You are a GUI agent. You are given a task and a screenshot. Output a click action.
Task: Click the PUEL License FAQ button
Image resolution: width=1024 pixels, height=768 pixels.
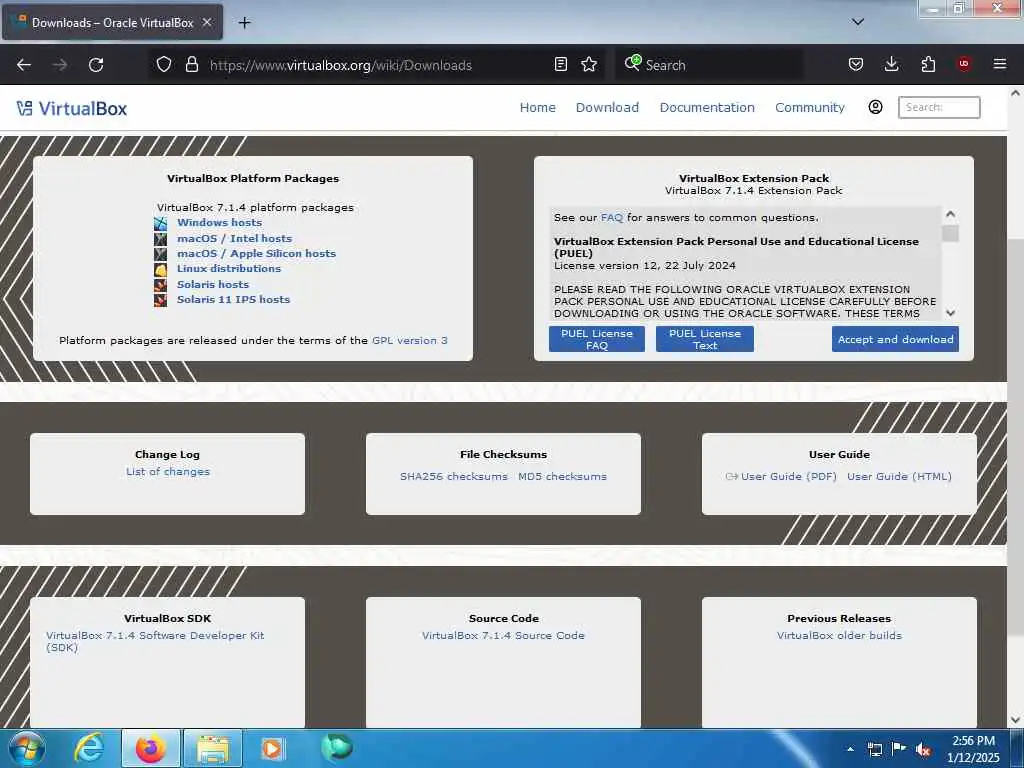tap(597, 339)
